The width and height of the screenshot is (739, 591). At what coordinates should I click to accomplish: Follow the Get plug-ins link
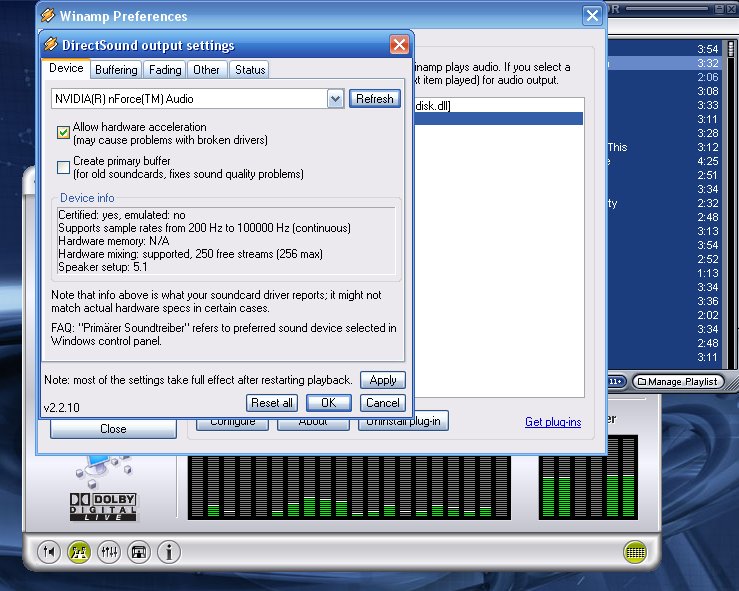tap(553, 422)
